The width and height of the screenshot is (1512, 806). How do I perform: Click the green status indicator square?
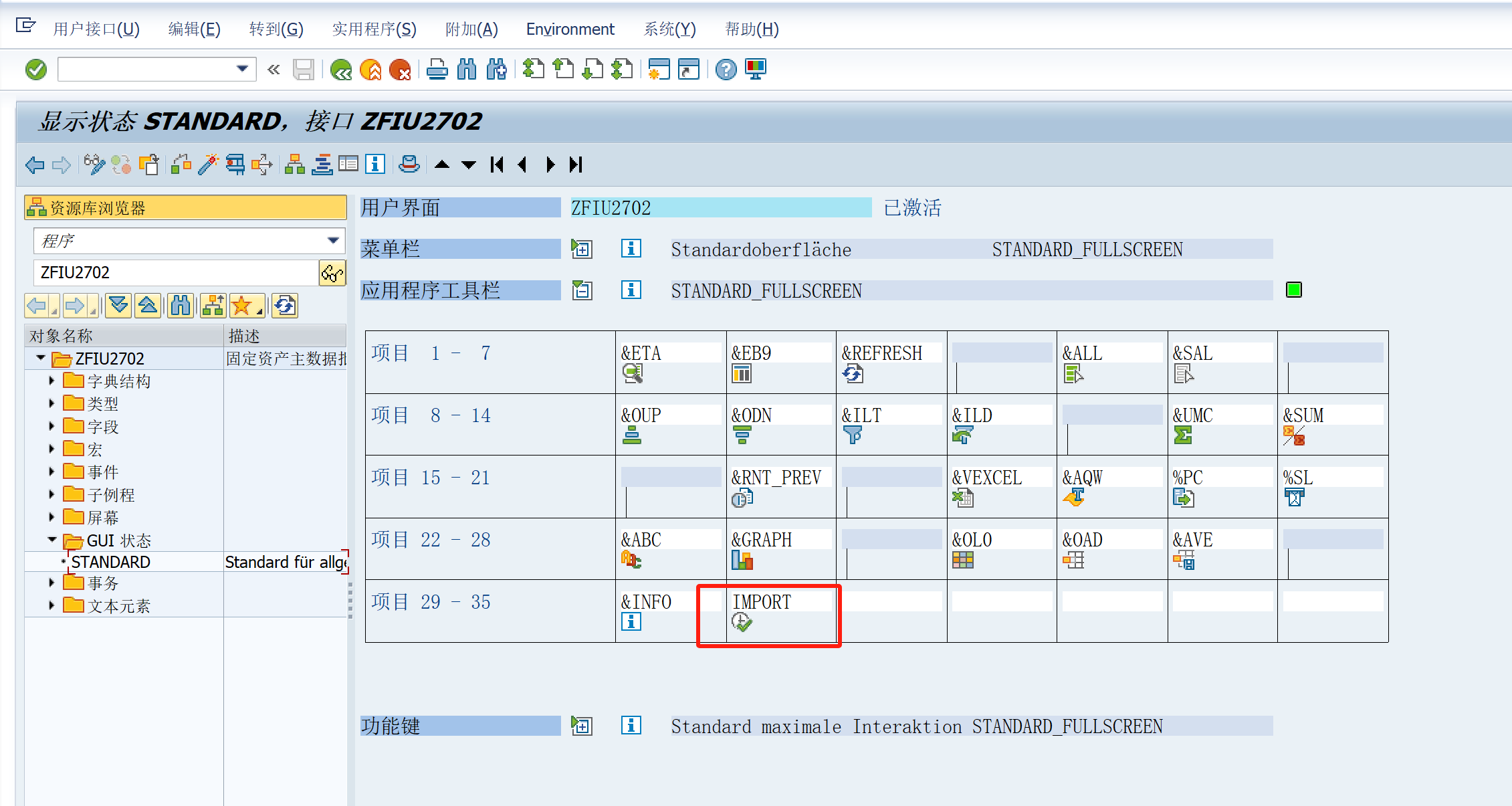click(x=1294, y=290)
